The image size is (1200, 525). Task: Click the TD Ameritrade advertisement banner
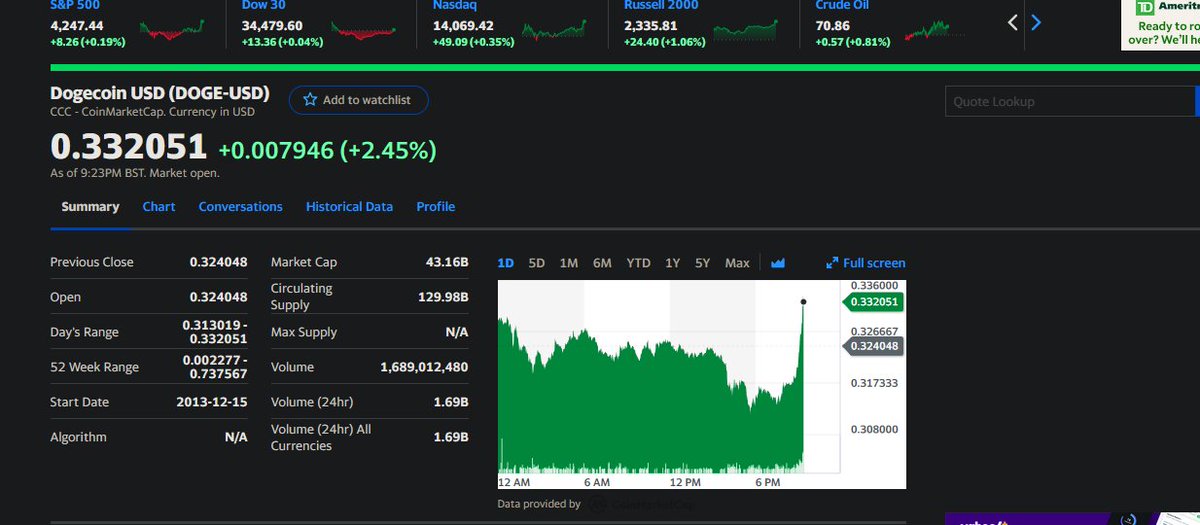tap(1160, 25)
